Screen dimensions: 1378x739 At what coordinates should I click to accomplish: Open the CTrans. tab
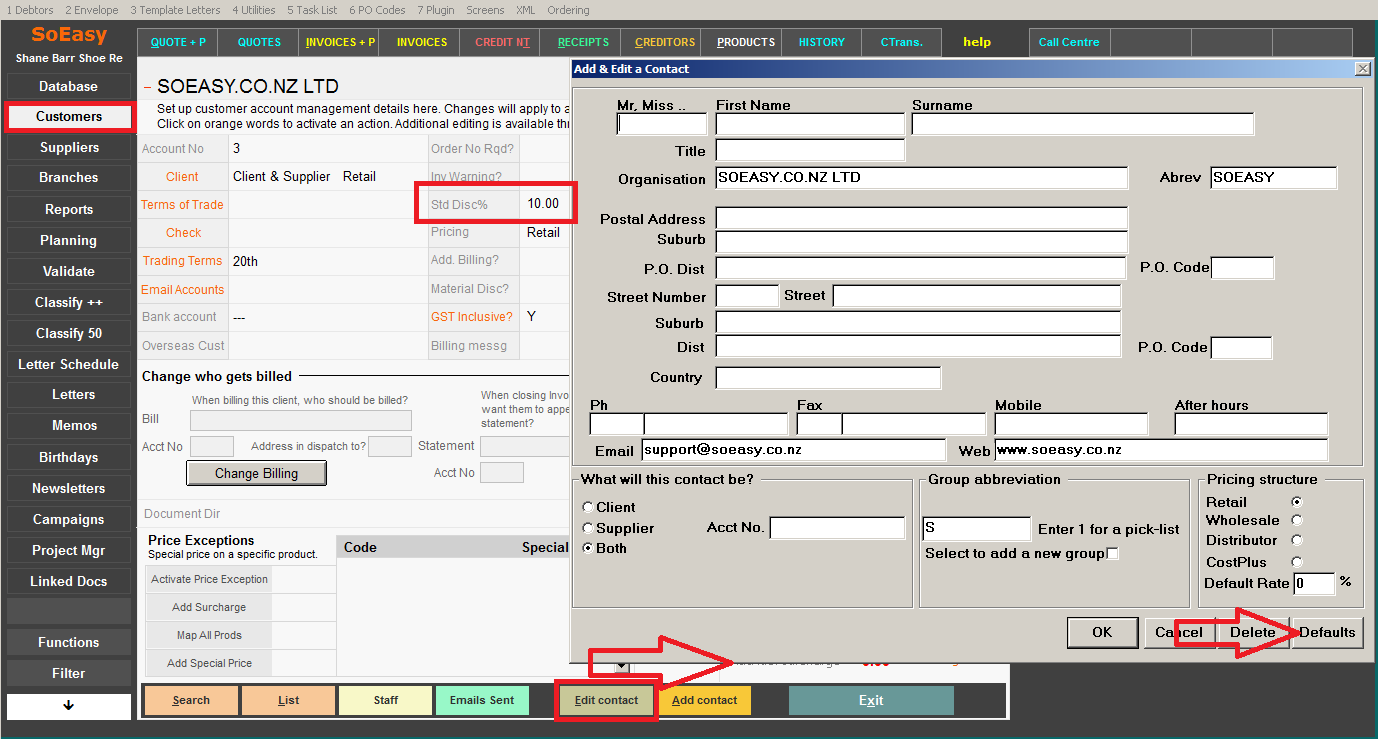tap(901, 42)
